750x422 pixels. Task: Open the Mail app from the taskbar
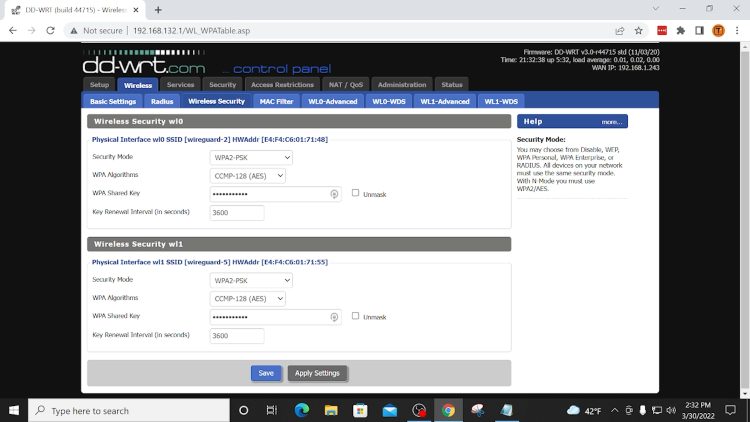point(389,411)
